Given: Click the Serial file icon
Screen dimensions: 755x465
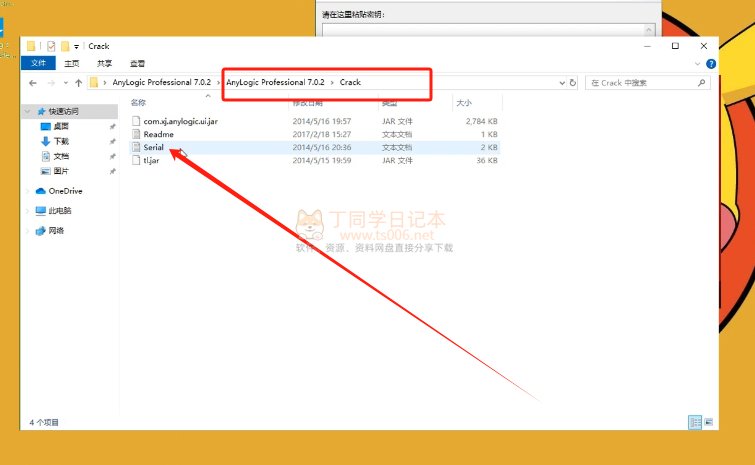Looking at the screenshot, I should pyautogui.click(x=136, y=147).
